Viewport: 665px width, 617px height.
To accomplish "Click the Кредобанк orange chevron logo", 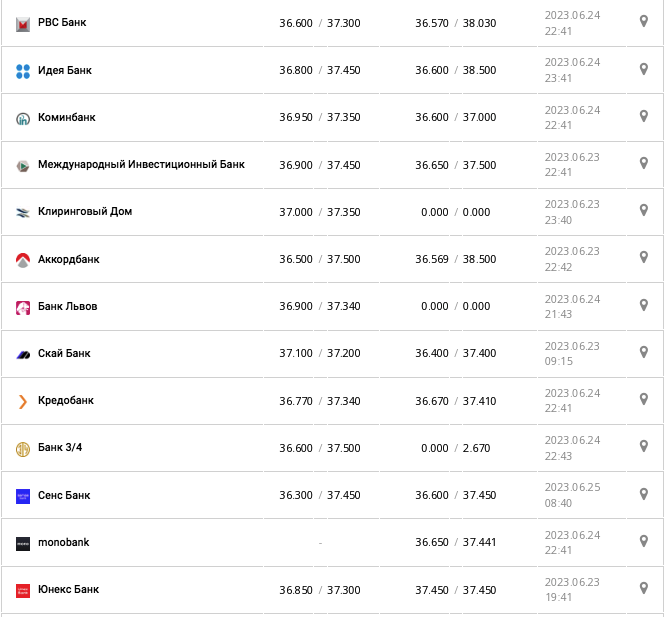I will (23, 401).
